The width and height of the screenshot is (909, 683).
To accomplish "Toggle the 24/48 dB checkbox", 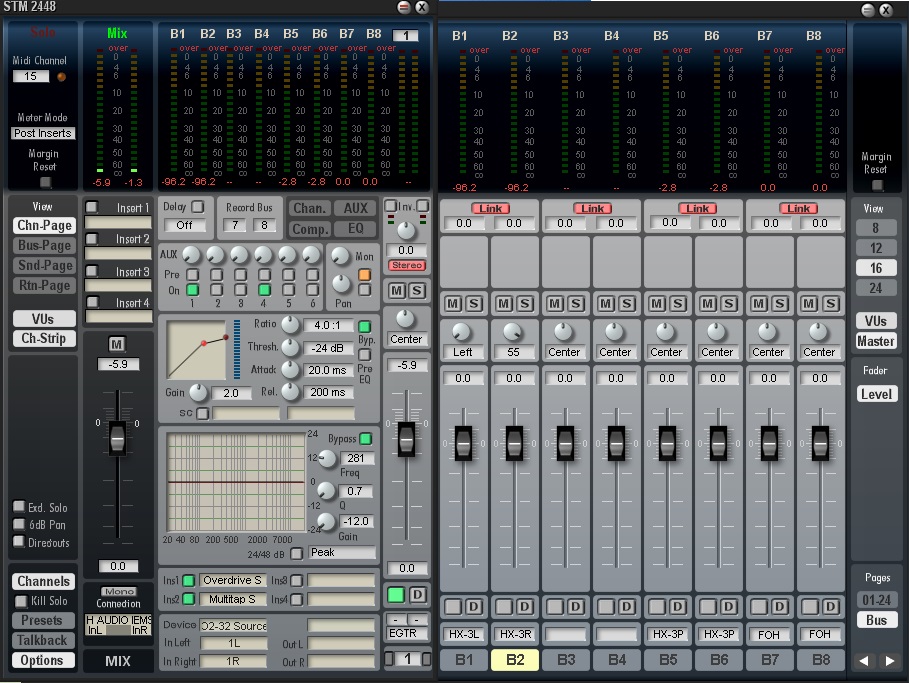I will coord(296,553).
